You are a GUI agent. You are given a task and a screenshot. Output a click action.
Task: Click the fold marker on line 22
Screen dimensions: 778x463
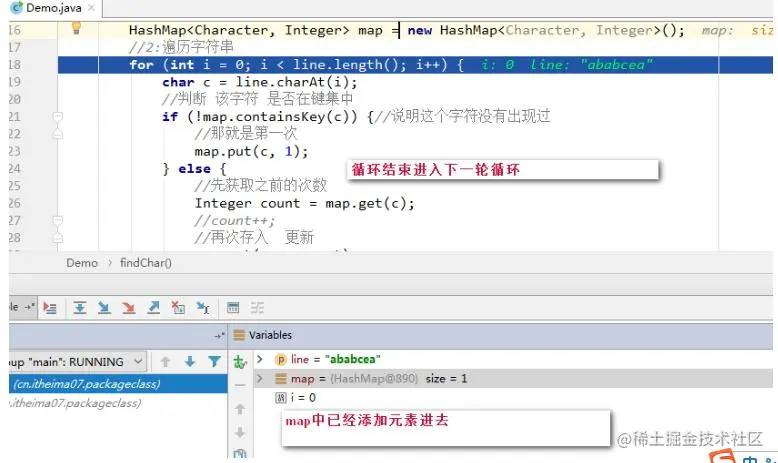(x=58, y=133)
